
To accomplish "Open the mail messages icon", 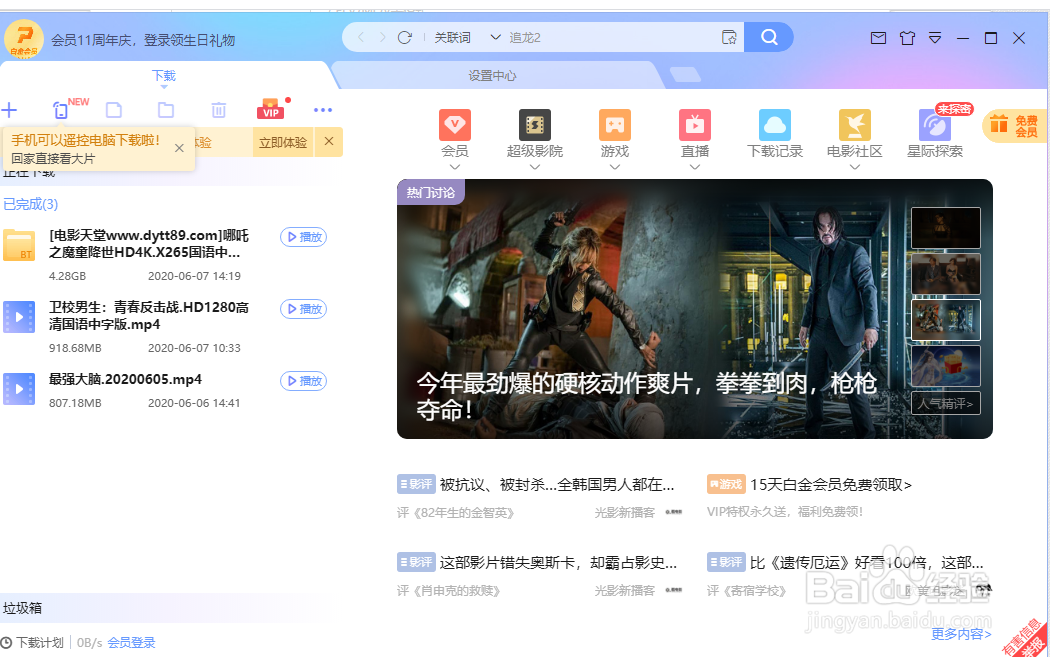I will point(878,38).
